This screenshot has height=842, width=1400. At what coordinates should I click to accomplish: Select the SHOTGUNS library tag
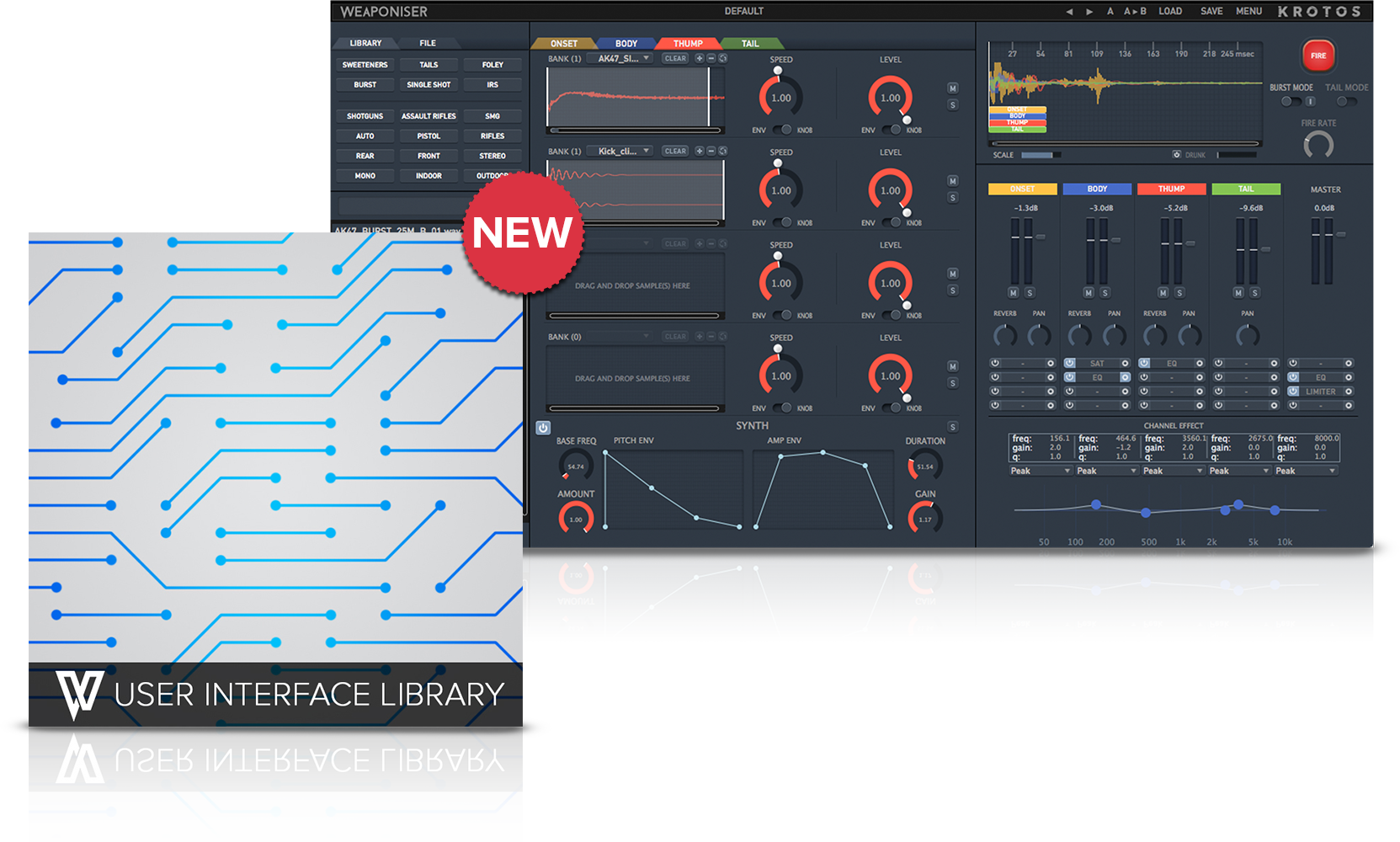pyautogui.click(x=365, y=116)
